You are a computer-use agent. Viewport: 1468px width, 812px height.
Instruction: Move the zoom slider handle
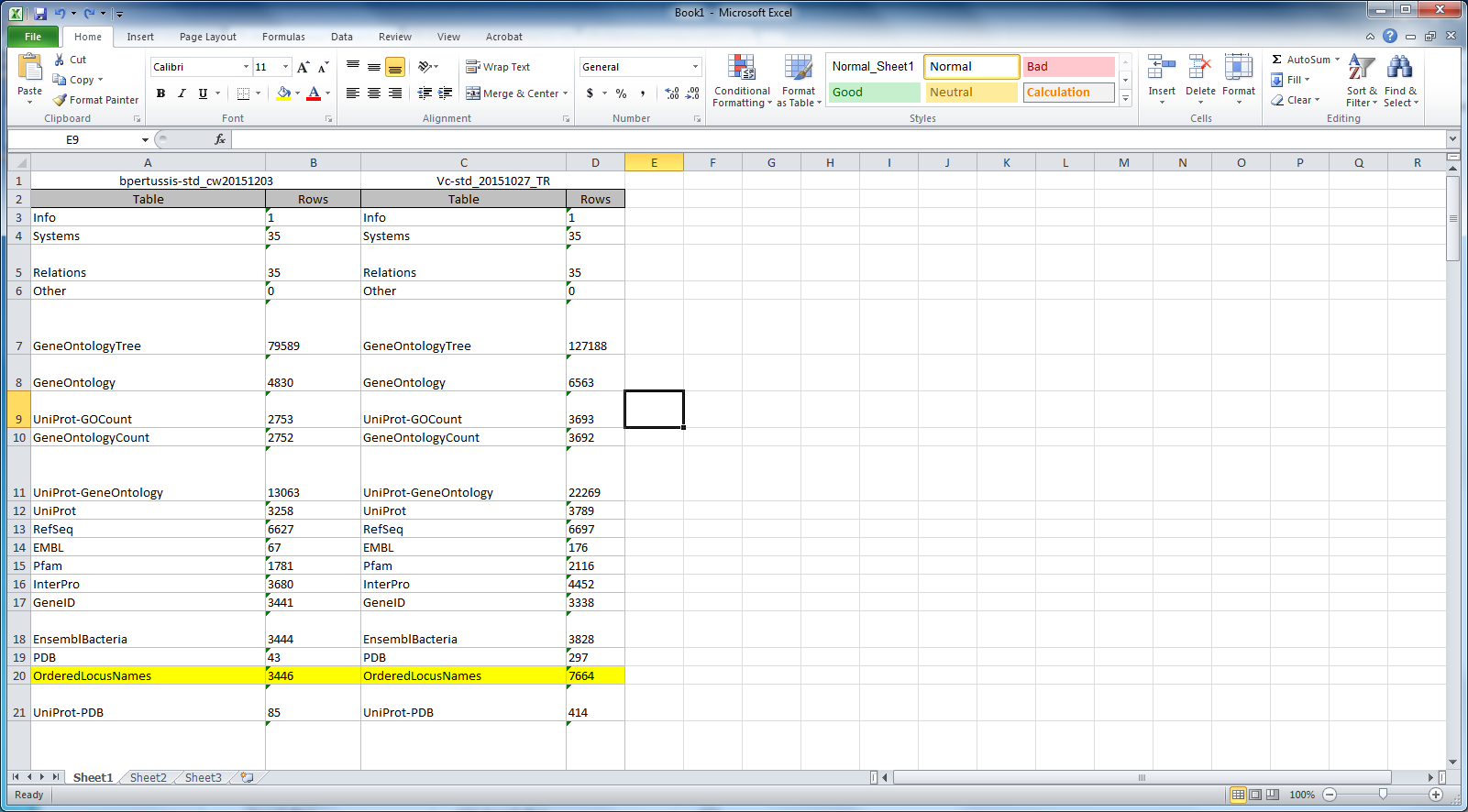pyautogui.click(x=1383, y=795)
